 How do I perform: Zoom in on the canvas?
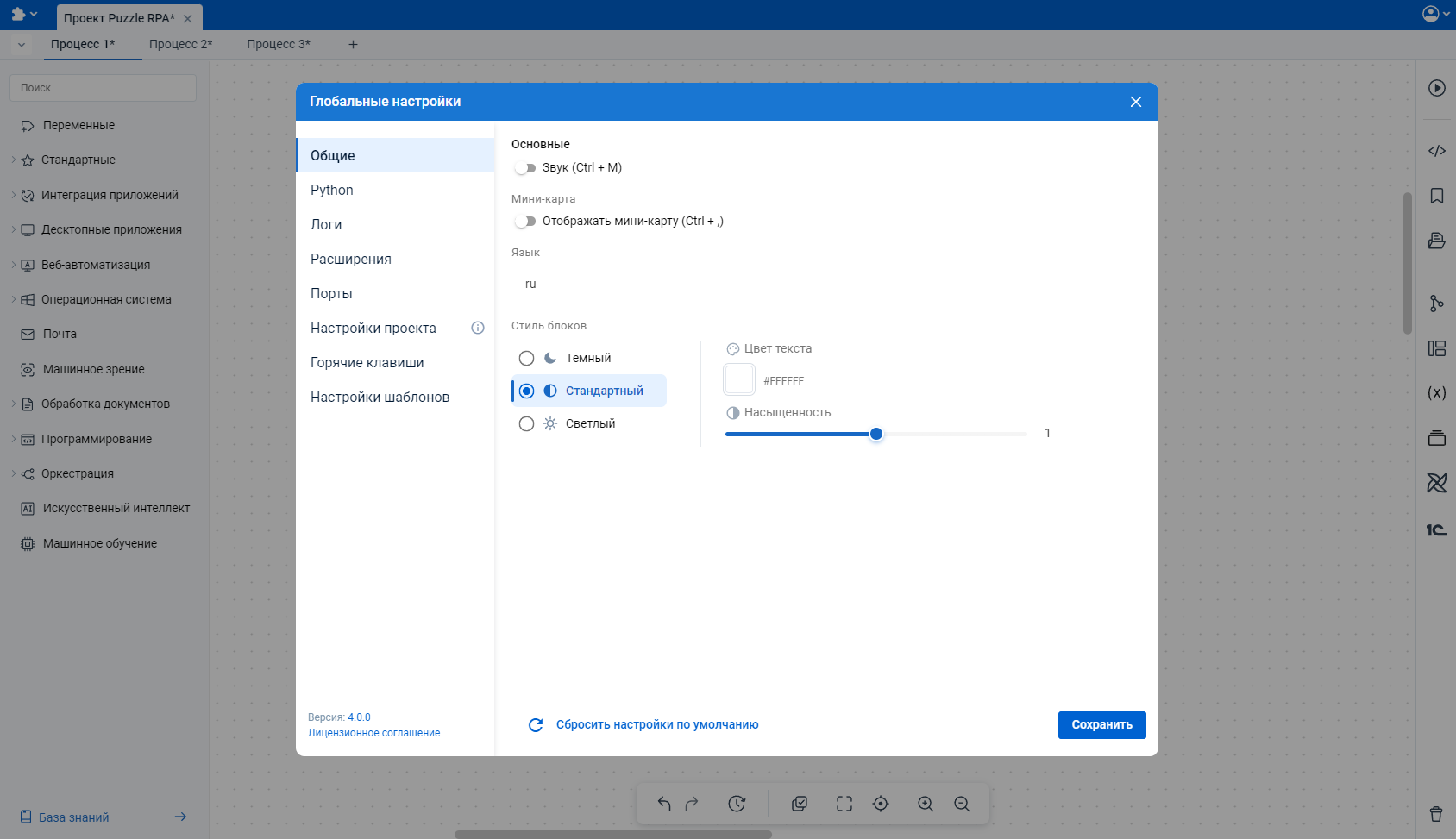pyautogui.click(x=926, y=804)
